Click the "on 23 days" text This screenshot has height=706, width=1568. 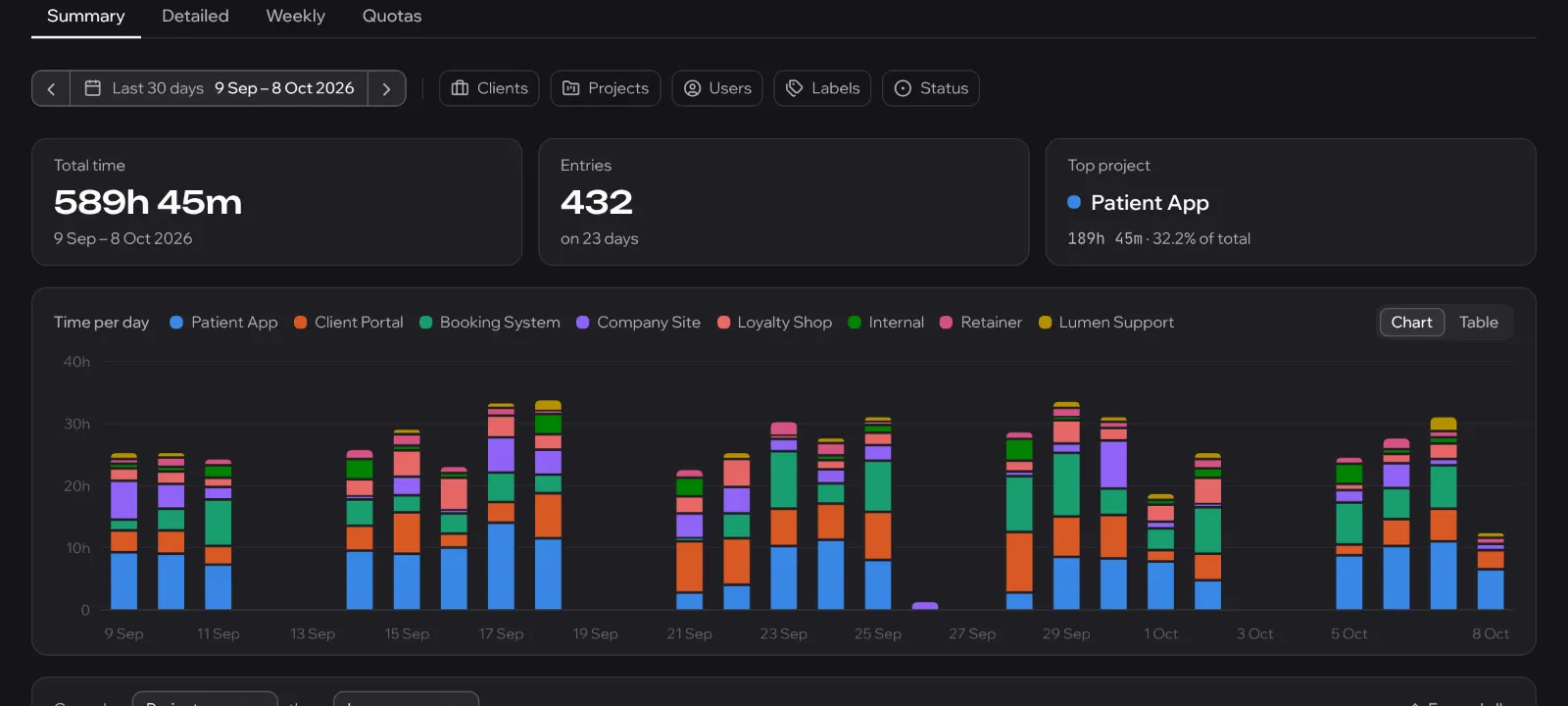click(599, 238)
